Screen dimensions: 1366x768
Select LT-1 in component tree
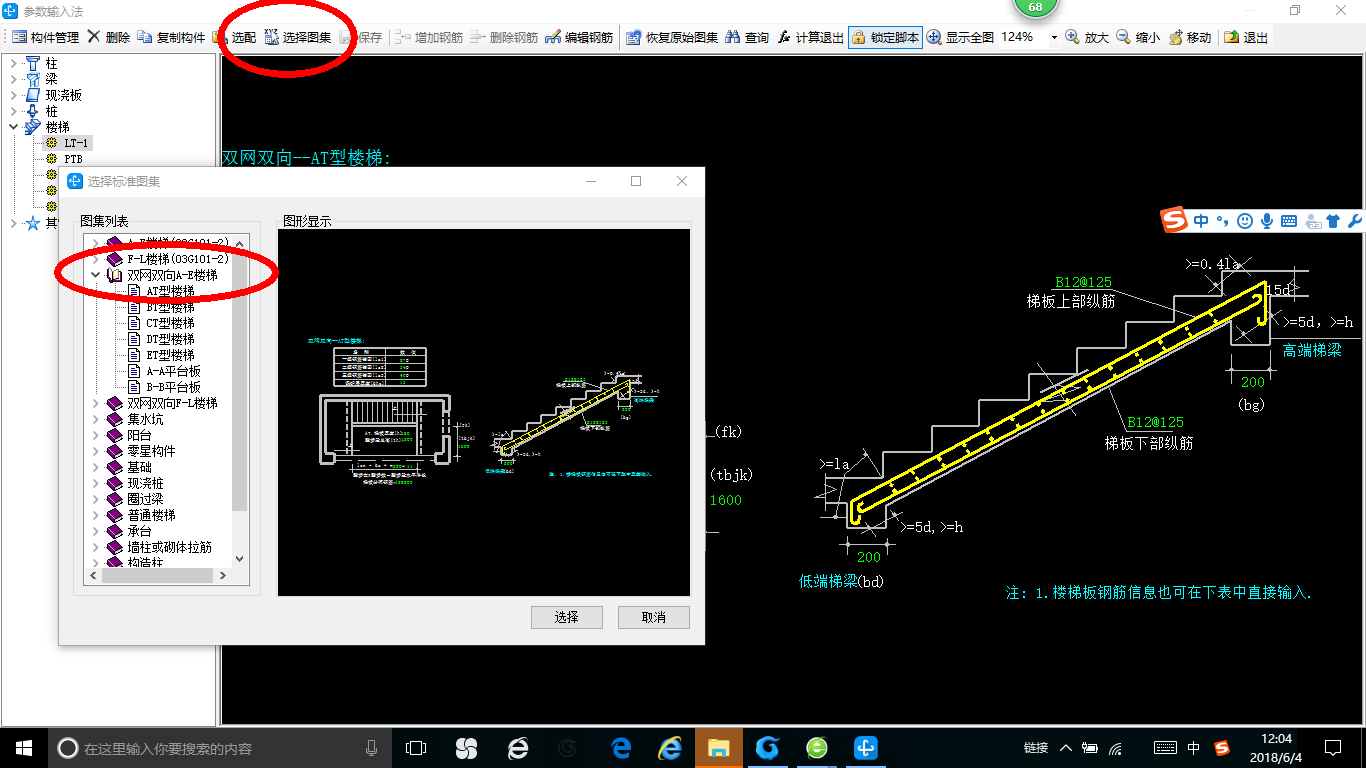tap(77, 143)
